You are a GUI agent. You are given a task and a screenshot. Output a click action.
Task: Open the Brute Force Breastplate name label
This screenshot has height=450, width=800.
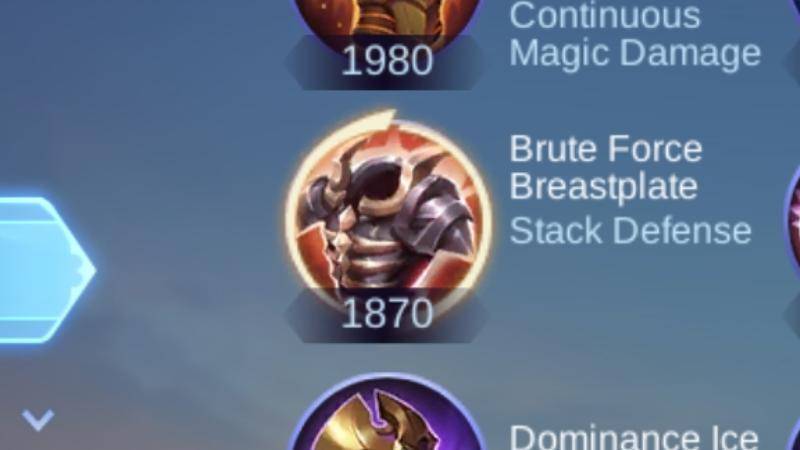click(606, 167)
